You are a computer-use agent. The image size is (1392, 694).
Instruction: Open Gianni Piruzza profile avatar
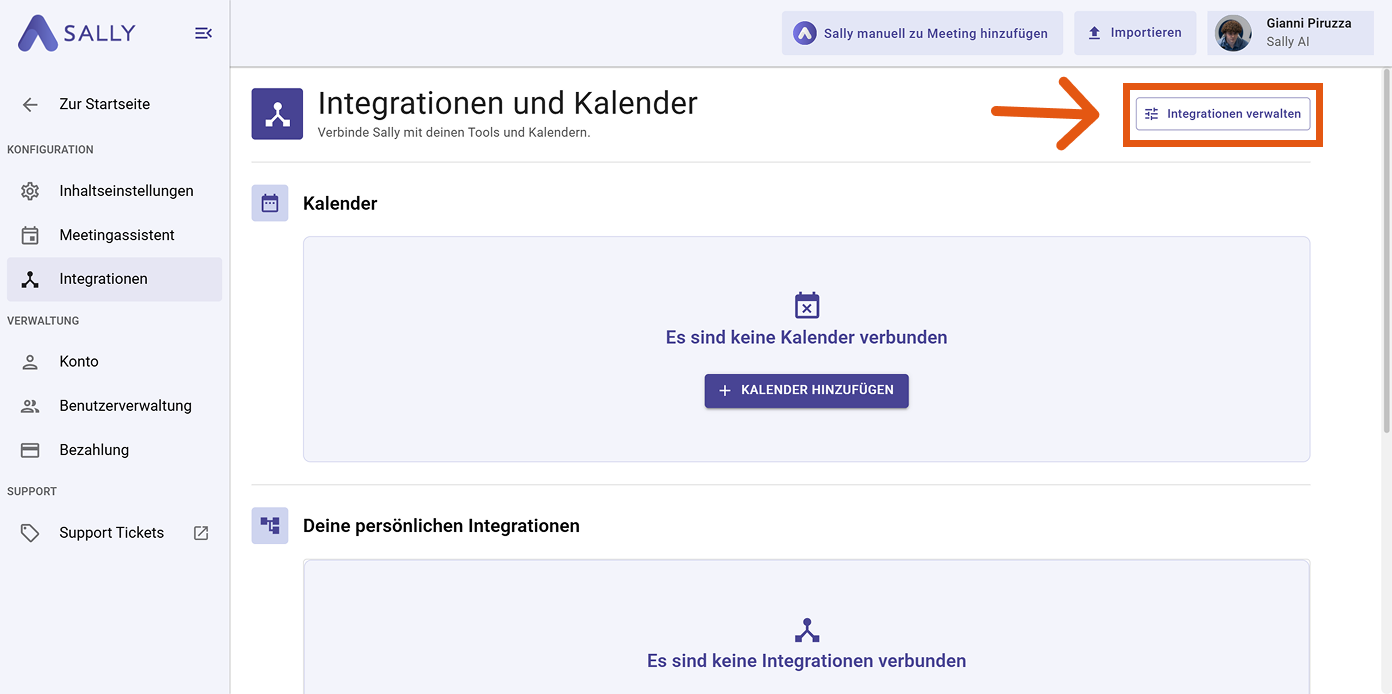[x=1233, y=33]
